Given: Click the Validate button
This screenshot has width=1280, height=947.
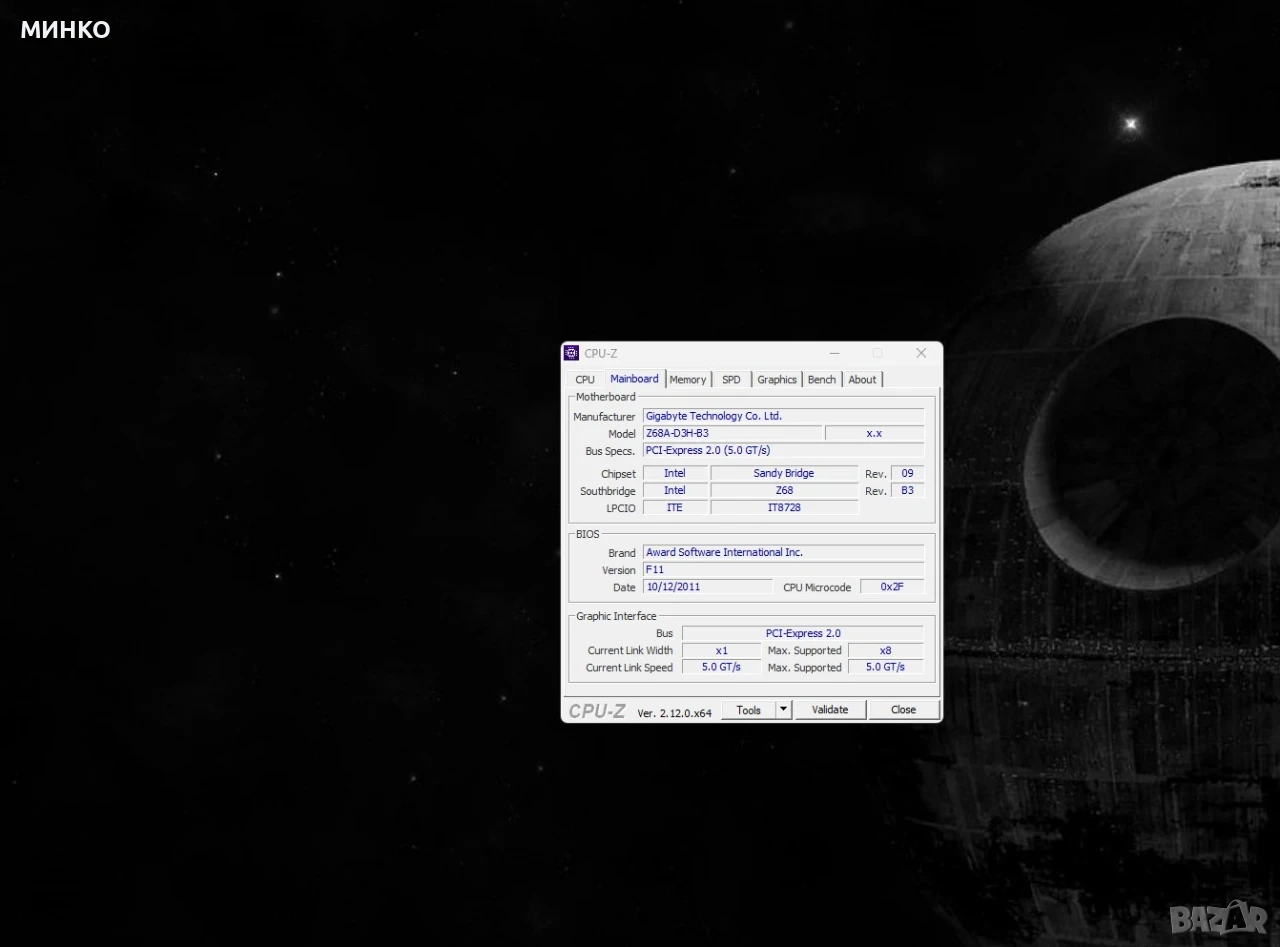Looking at the screenshot, I should (x=829, y=710).
